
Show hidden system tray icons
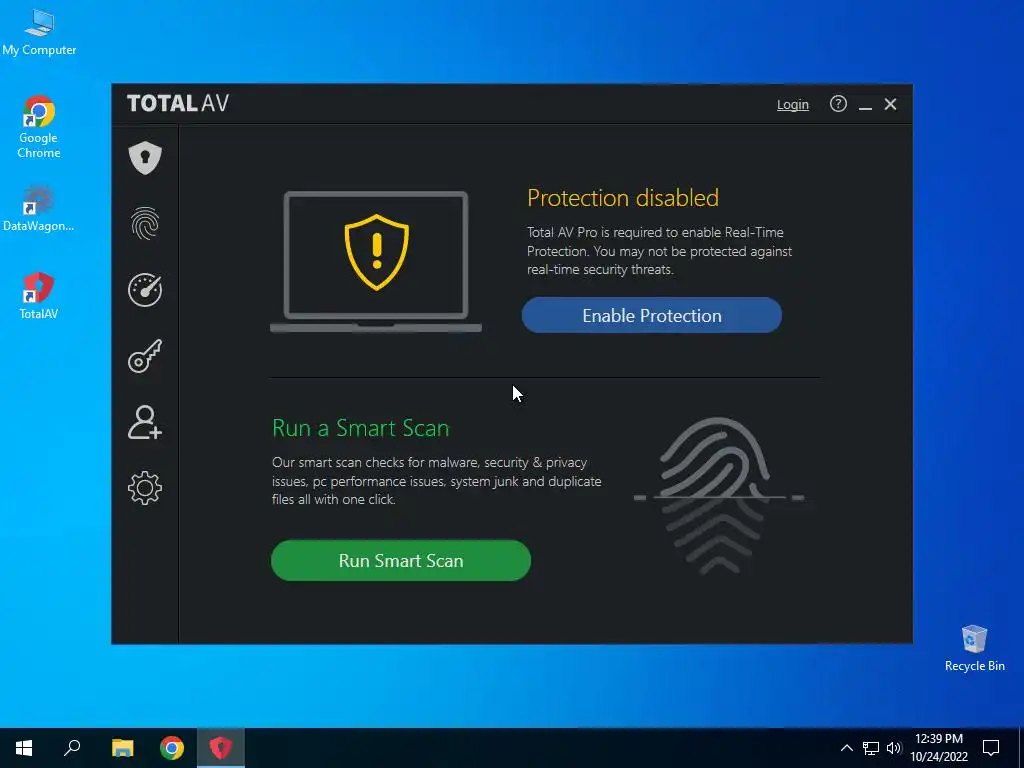846,748
